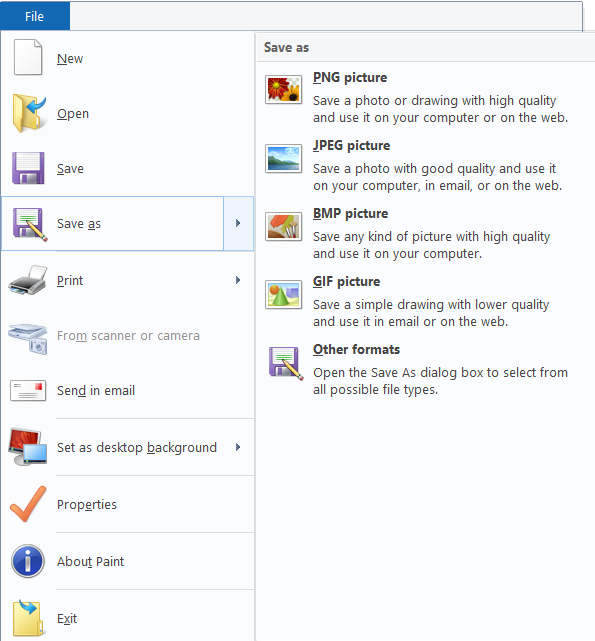Image resolution: width=595 pixels, height=641 pixels.
Task: Choose Send in email
Action: coord(127,390)
